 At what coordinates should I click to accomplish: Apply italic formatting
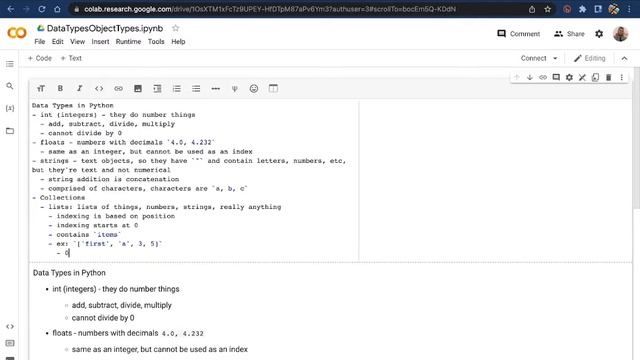[x=80, y=89]
